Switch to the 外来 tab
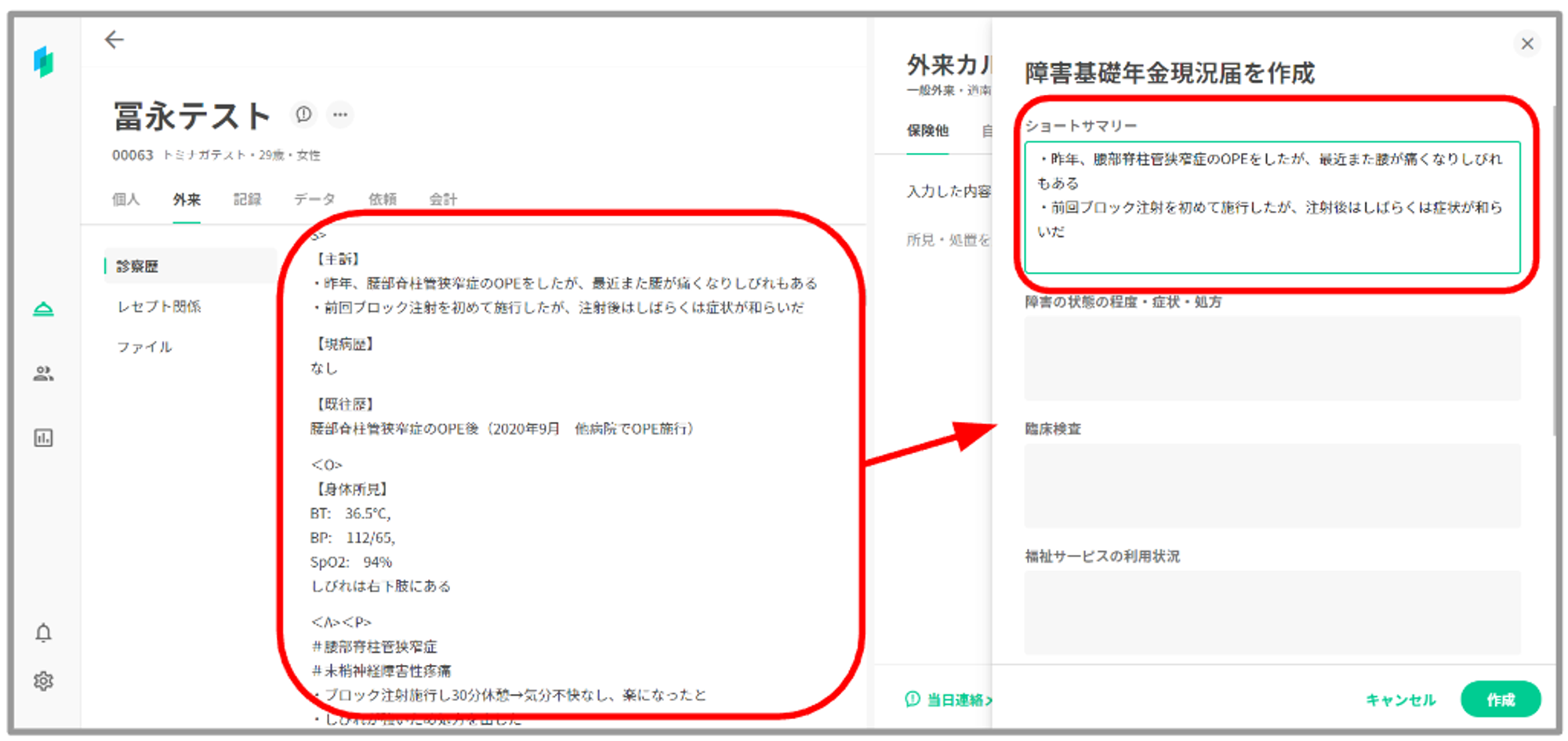The width and height of the screenshot is (1568, 741). [187, 199]
